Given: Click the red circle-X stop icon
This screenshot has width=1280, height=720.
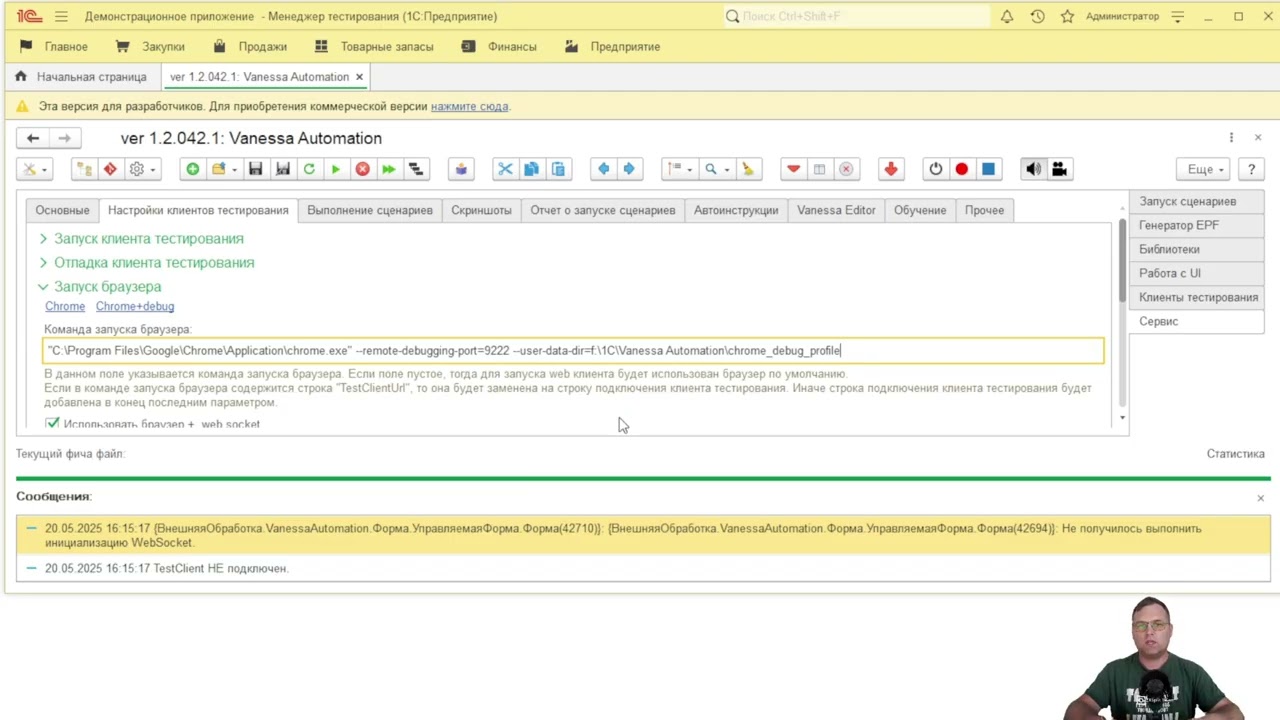Looking at the screenshot, I should coord(363,169).
